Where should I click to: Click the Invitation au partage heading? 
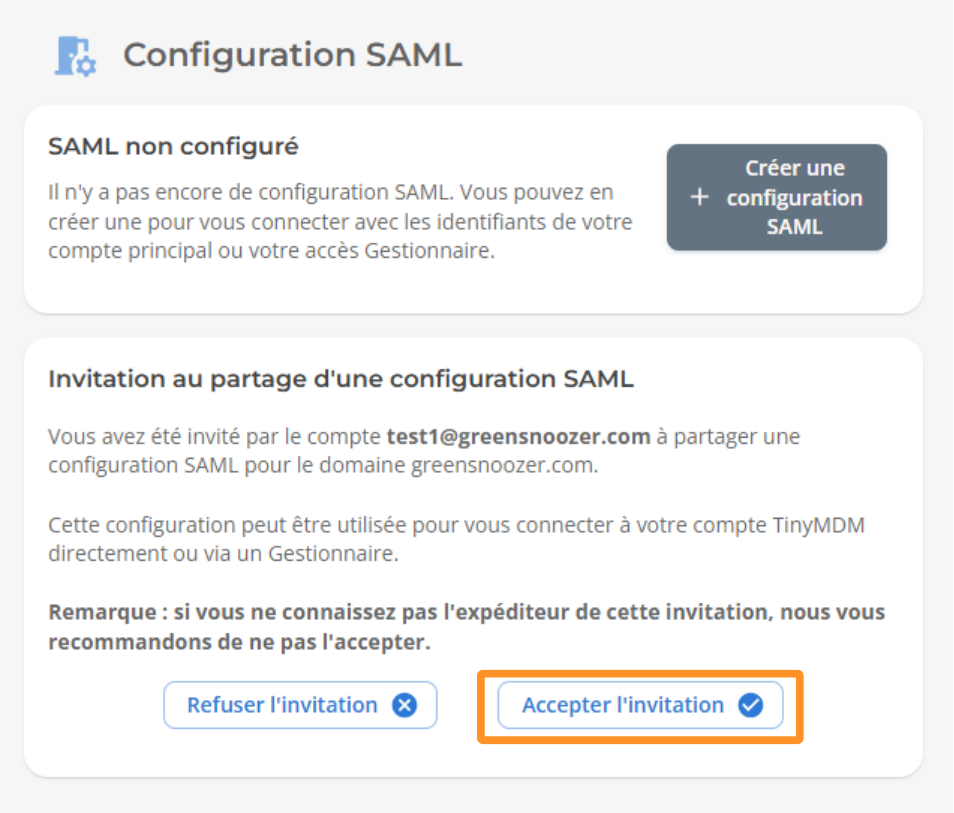coord(340,379)
